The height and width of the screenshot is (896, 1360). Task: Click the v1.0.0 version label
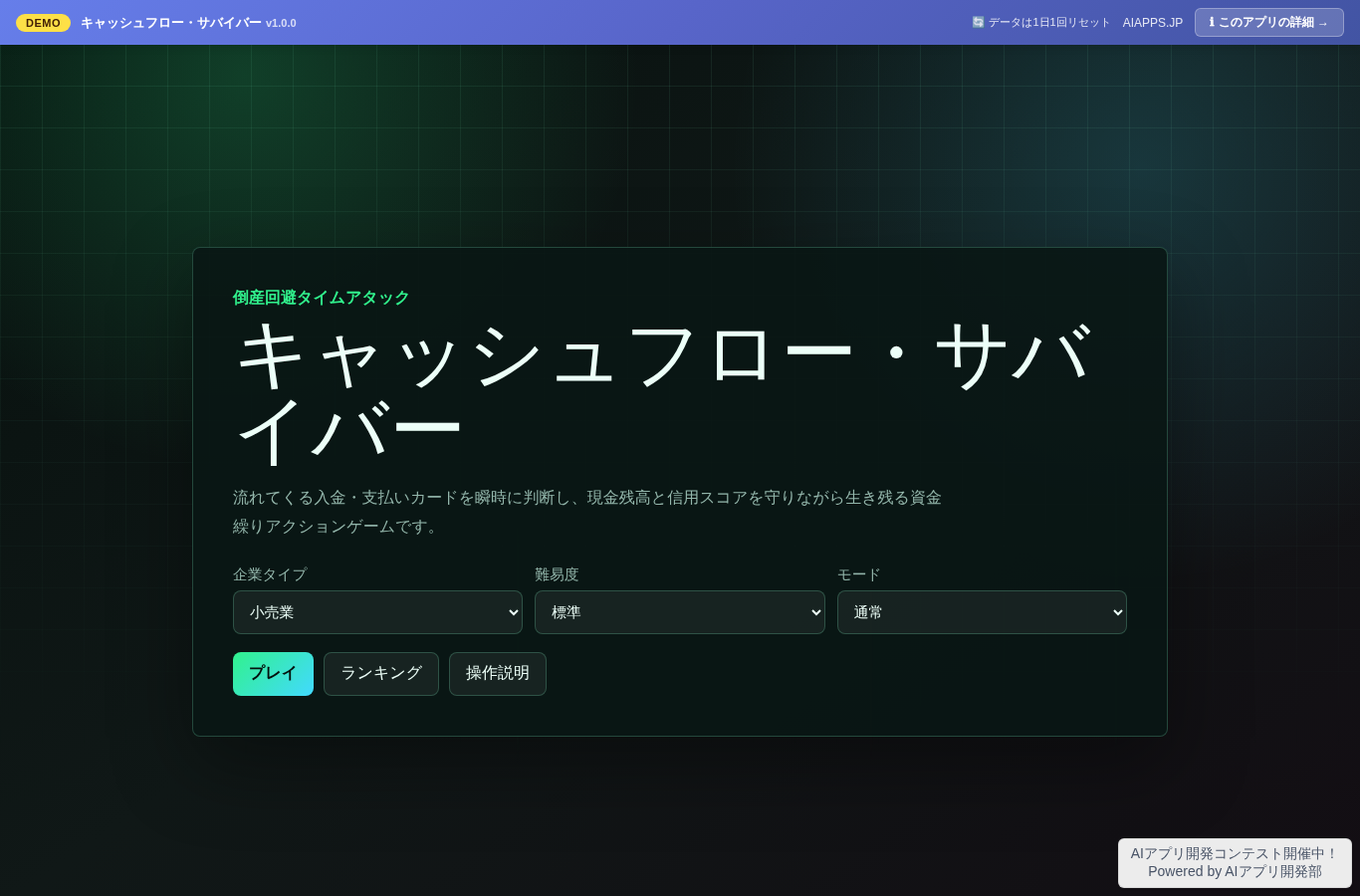281,23
